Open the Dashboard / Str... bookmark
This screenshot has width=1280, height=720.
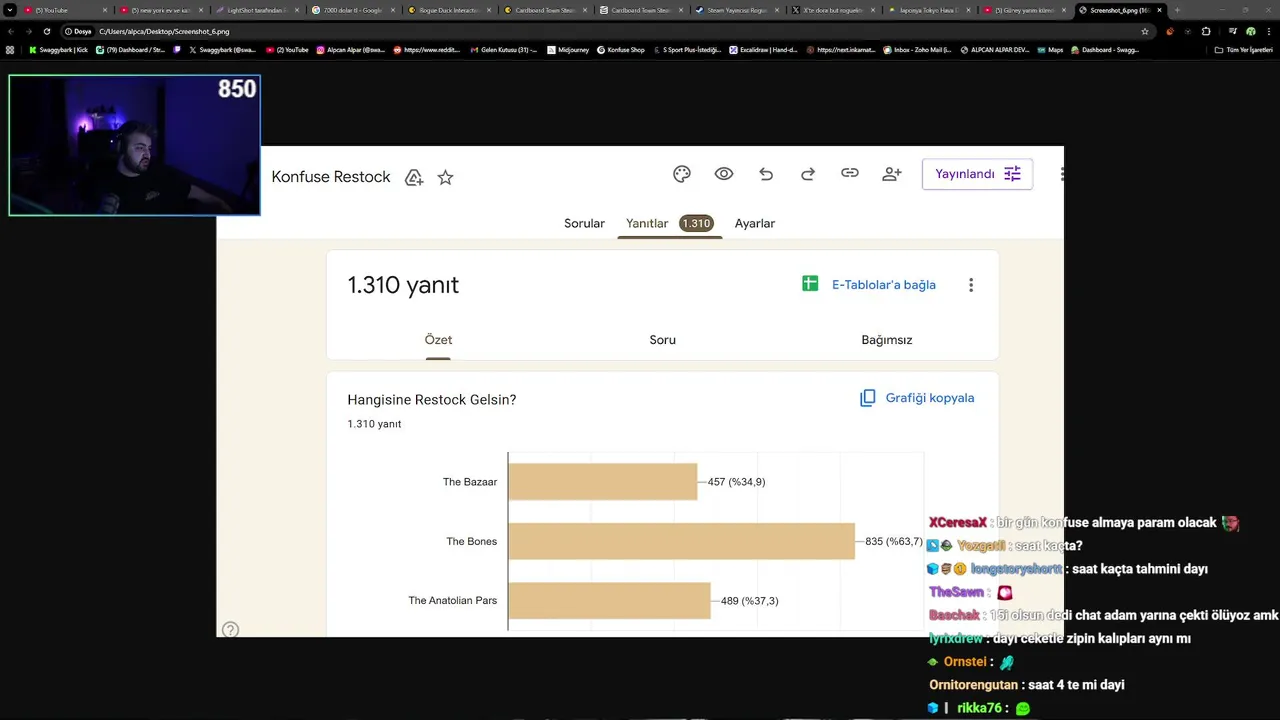(131, 50)
